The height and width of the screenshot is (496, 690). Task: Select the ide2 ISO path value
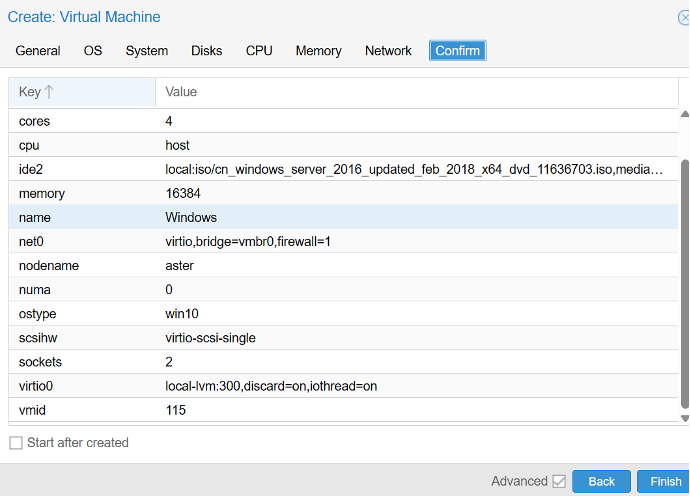(x=414, y=169)
